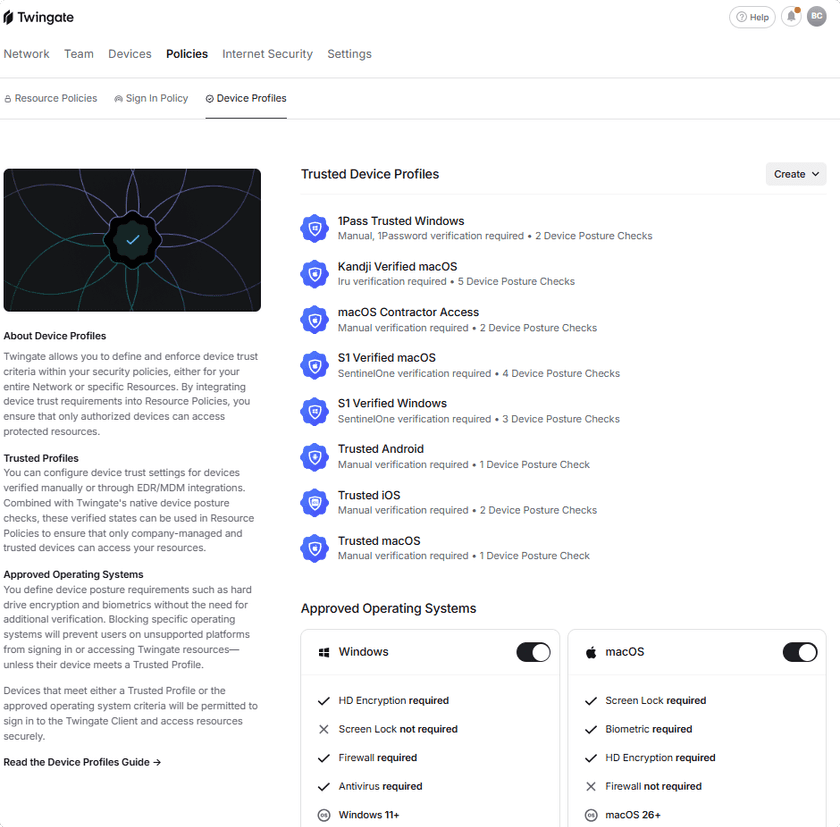Toggle the Windows approved OS switch

[x=533, y=652]
